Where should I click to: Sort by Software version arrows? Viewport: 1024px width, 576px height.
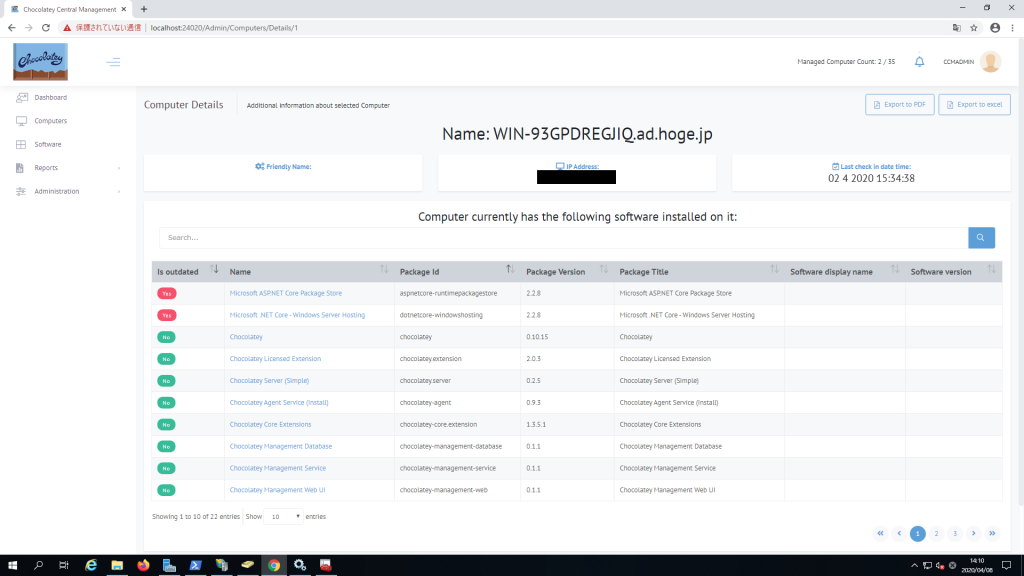[991, 269]
